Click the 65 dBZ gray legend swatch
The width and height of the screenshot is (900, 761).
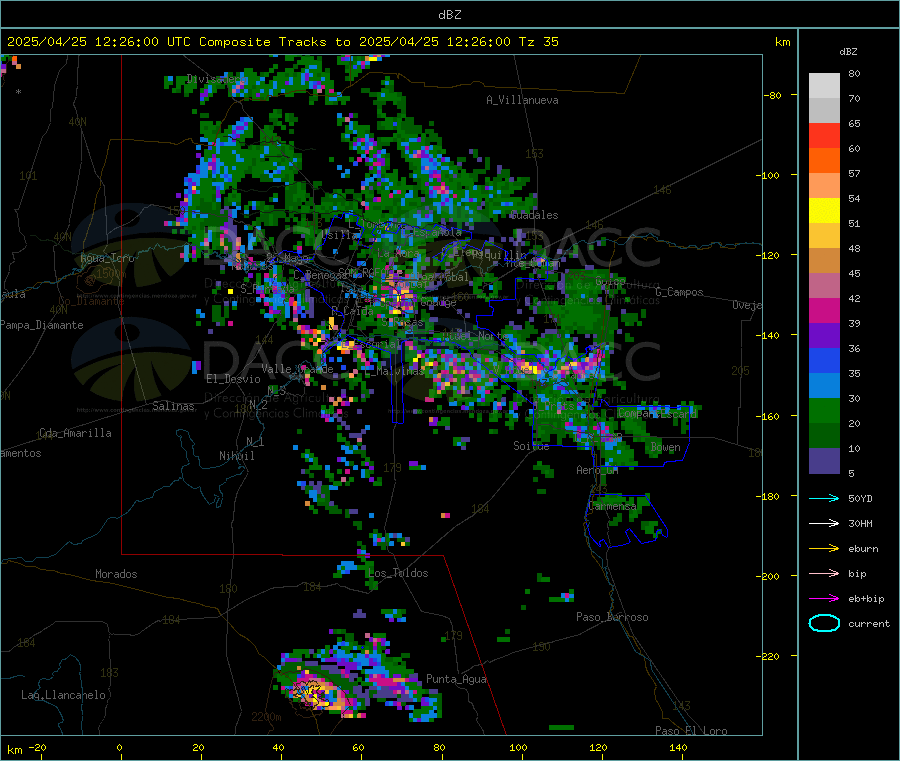(x=824, y=111)
